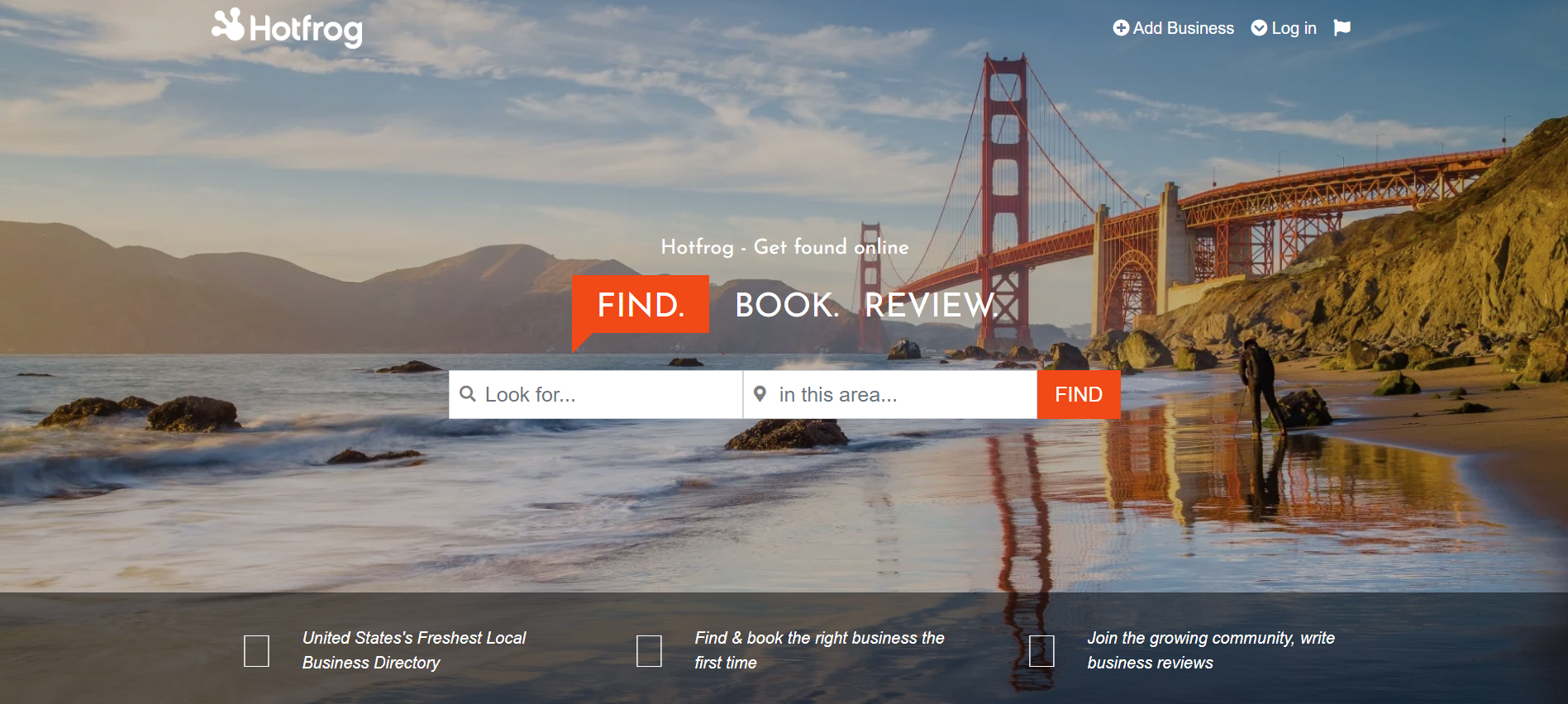The width and height of the screenshot is (1568, 704).
Task: Click the flag icon in the header
Action: point(1342,28)
